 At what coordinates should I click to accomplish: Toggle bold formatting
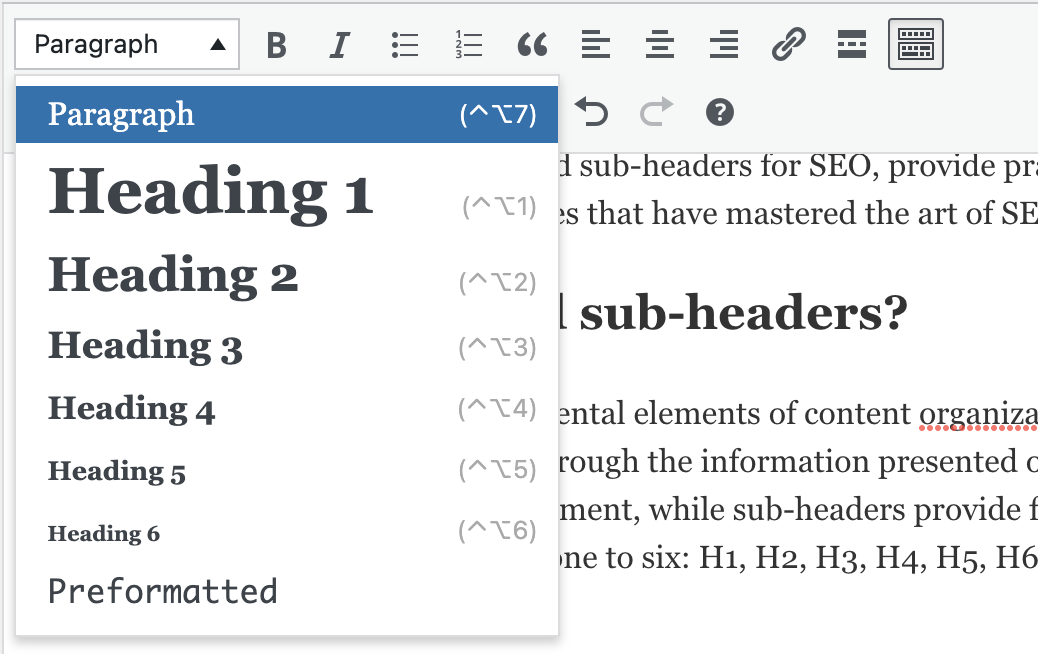pos(277,45)
